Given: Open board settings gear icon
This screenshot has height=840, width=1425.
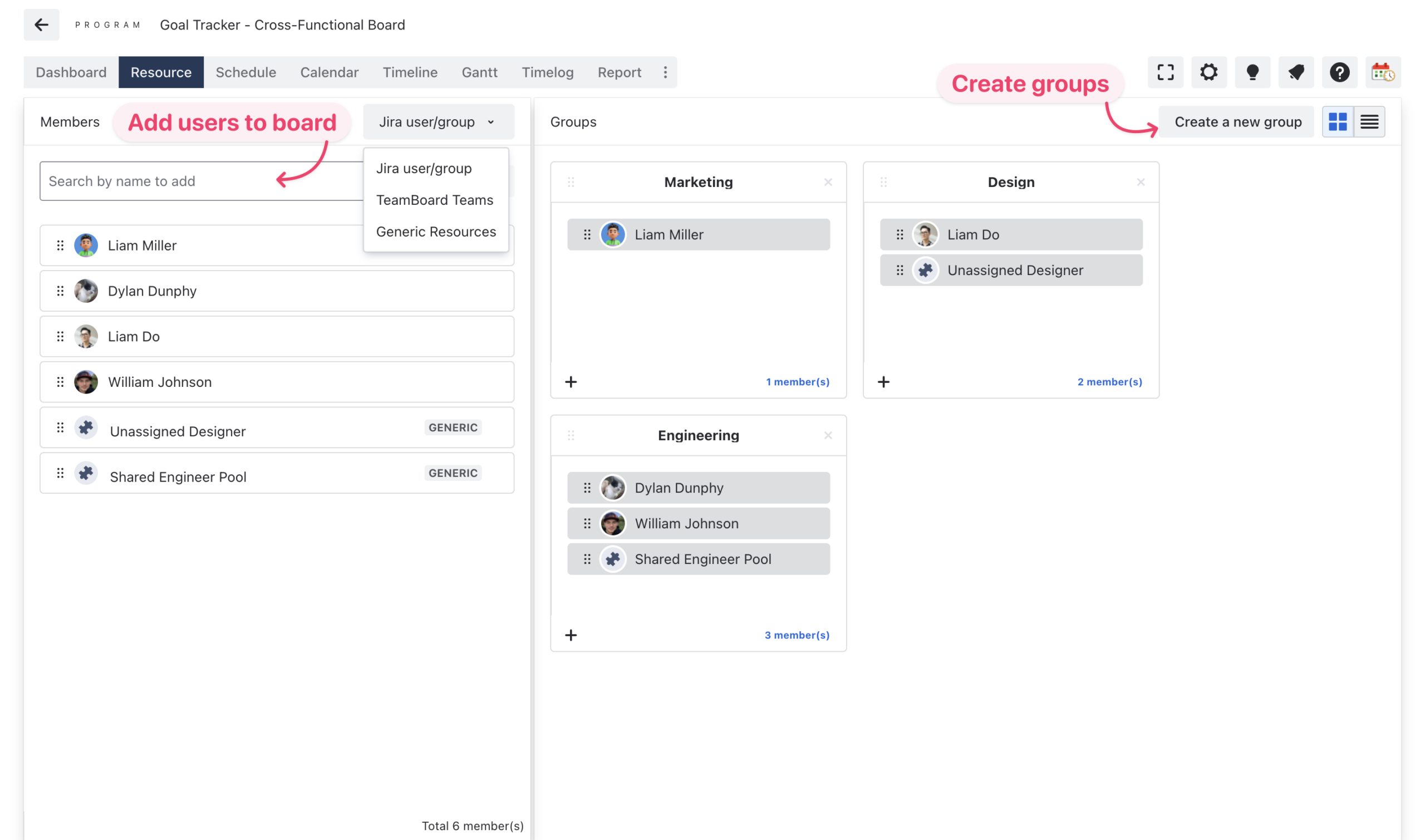Looking at the screenshot, I should (1208, 72).
